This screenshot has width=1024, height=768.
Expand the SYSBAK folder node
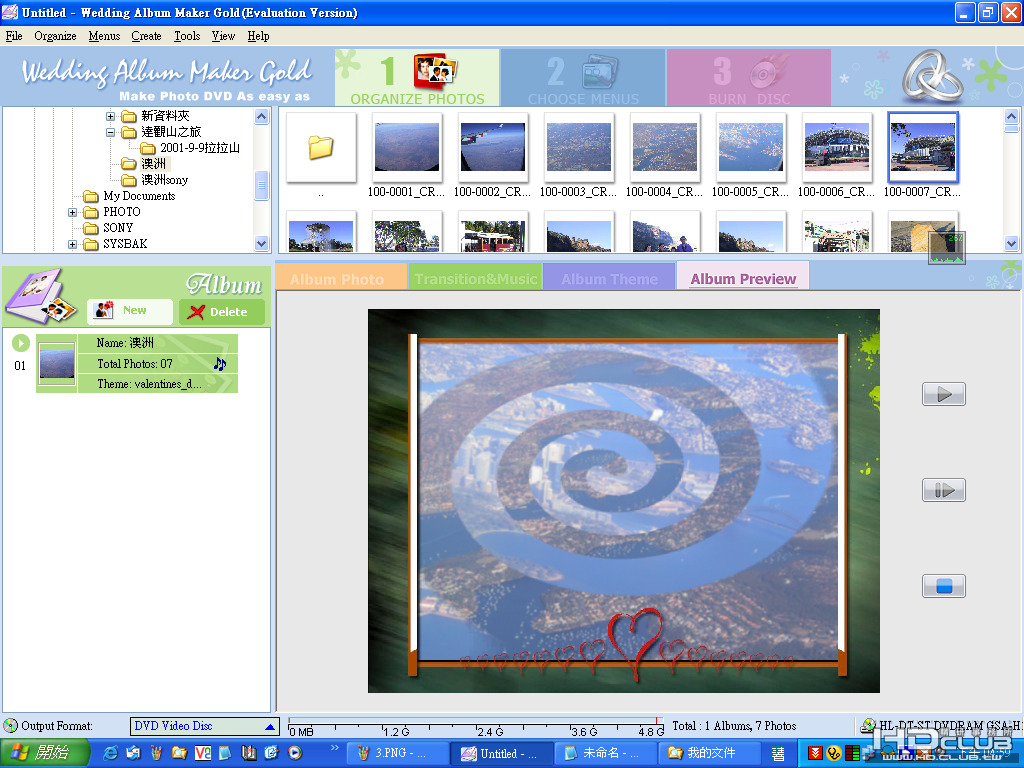[x=72, y=244]
